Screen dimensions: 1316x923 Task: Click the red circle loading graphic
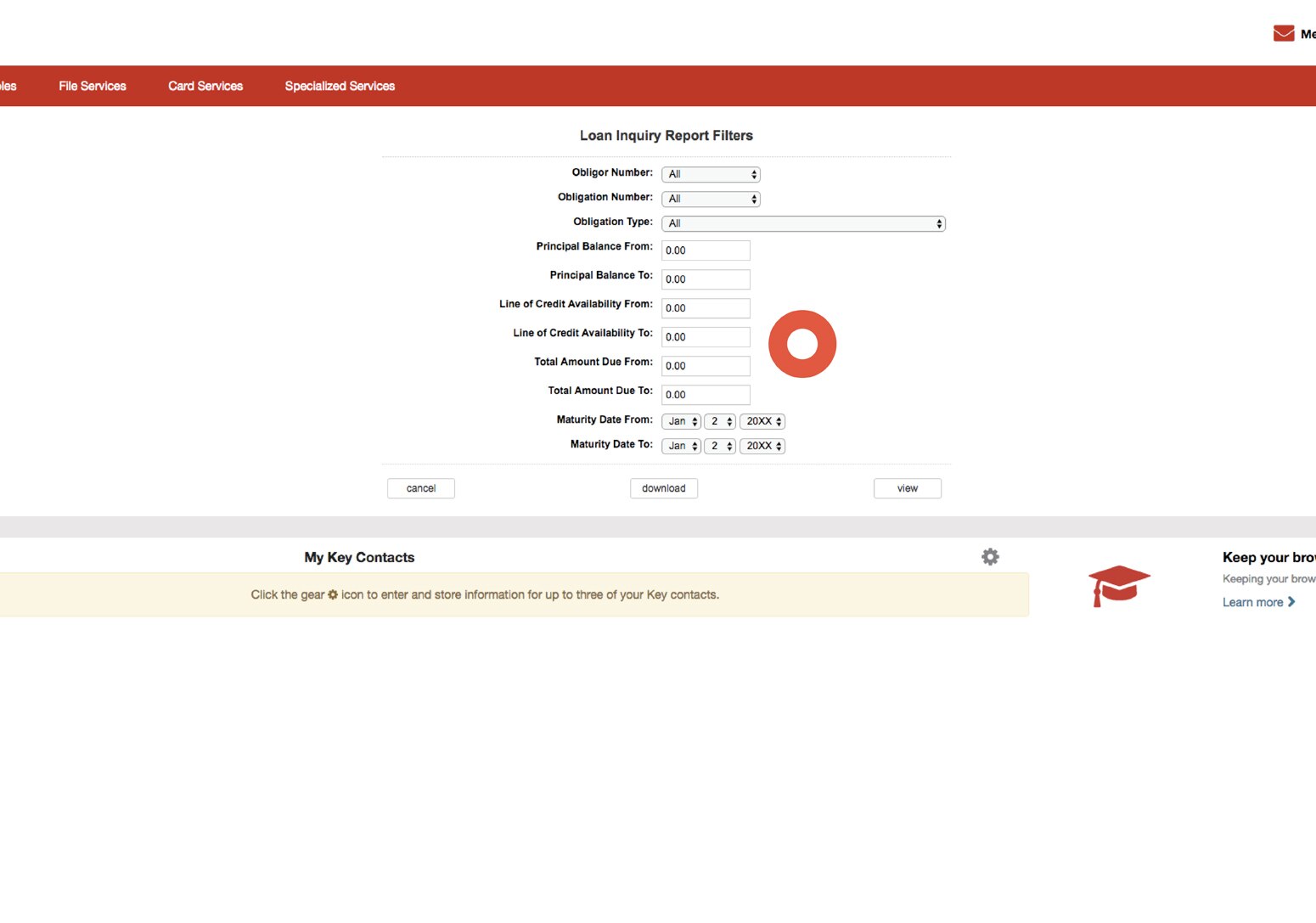tap(802, 343)
